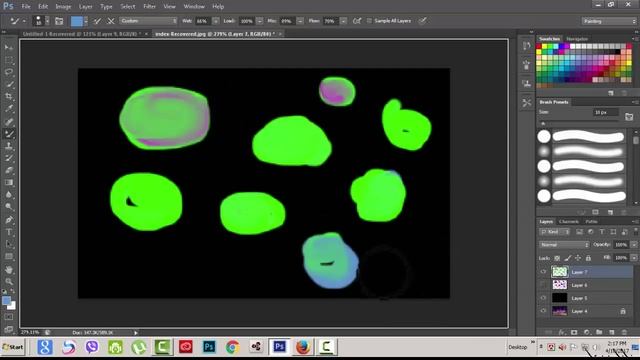The height and width of the screenshot is (360, 640).
Task: Click the current brush load color swatch
Action: pyautogui.click(x=77, y=21)
